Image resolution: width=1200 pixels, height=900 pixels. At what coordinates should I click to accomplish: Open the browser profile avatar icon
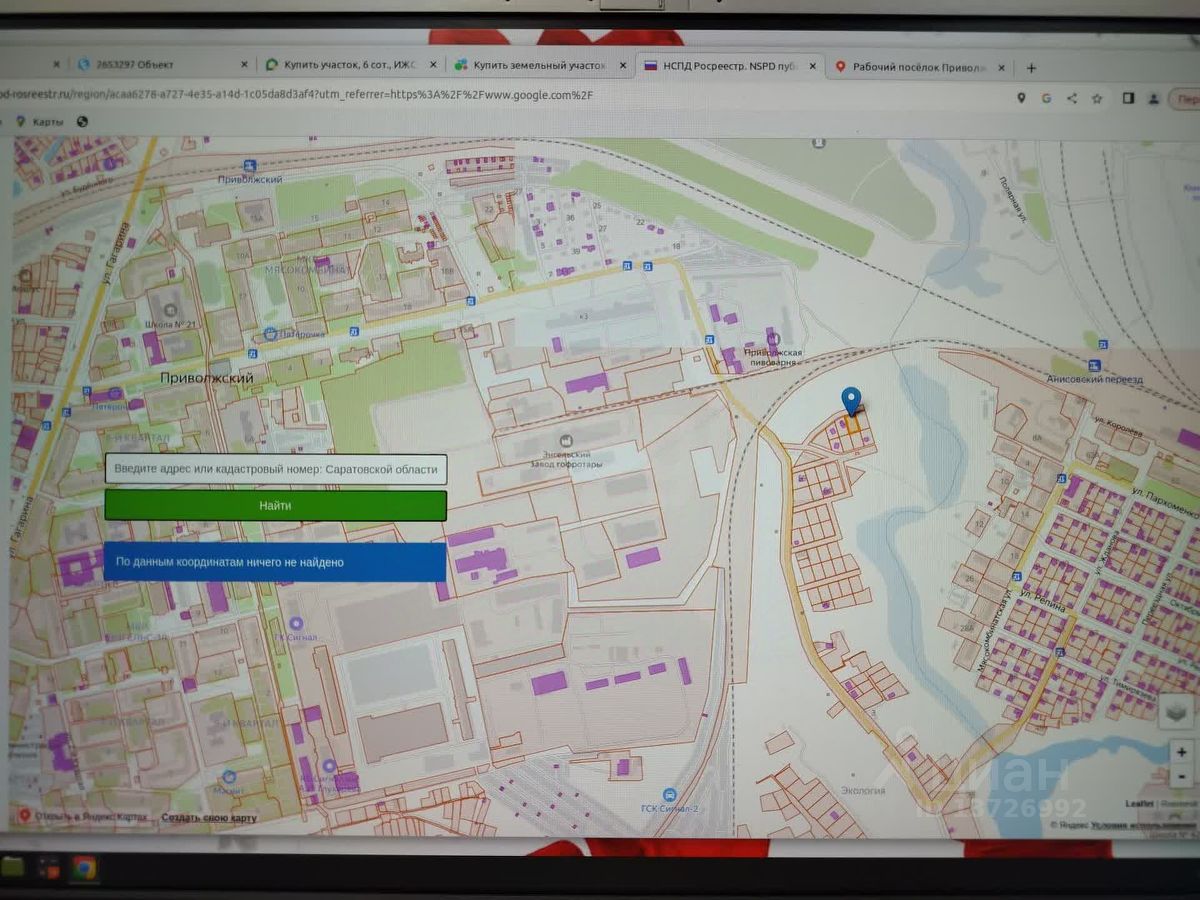click(1154, 98)
